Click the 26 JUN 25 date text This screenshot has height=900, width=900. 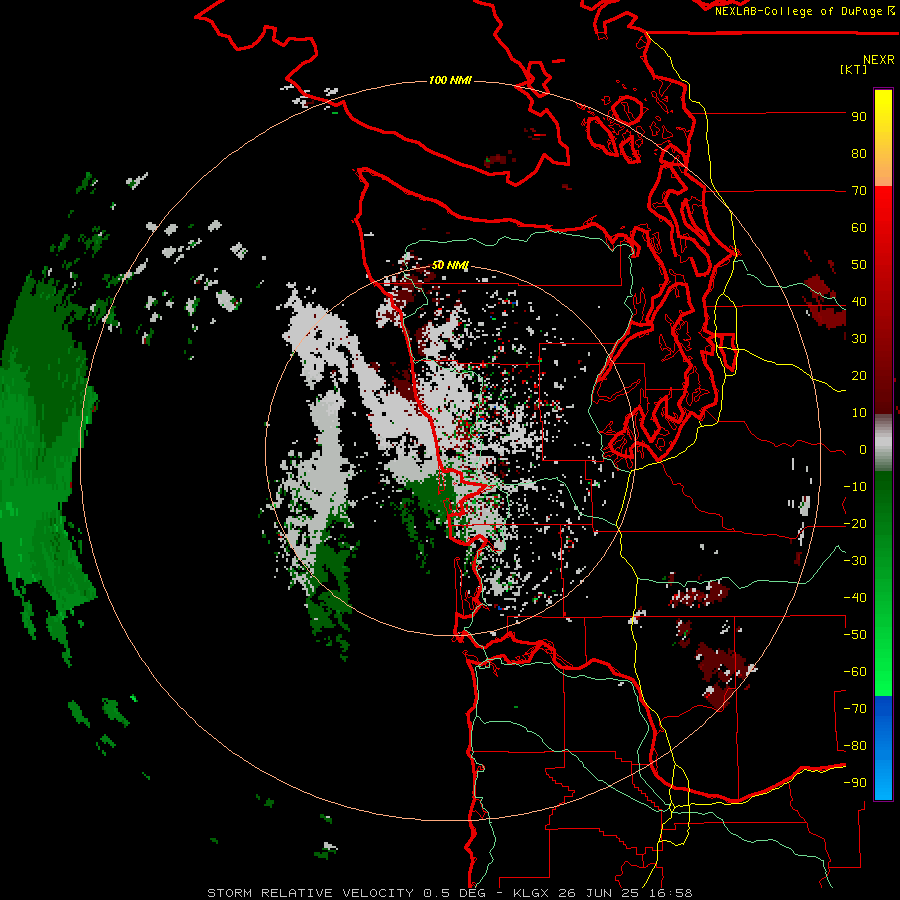[x=599, y=893]
